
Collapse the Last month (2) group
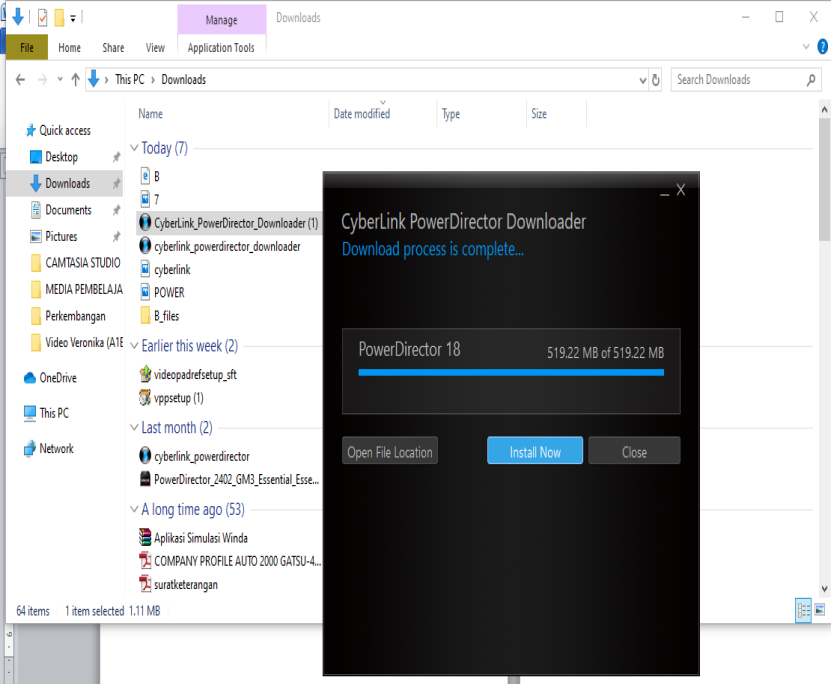point(134,427)
